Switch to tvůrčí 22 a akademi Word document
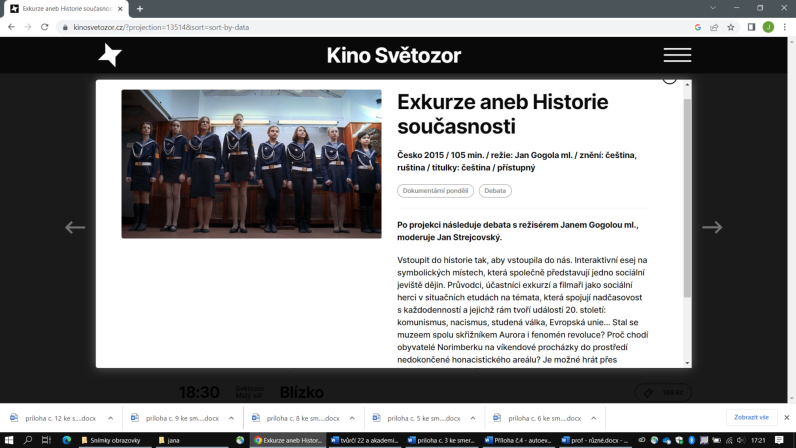This screenshot has width=796, height=448. coord(364,440)
